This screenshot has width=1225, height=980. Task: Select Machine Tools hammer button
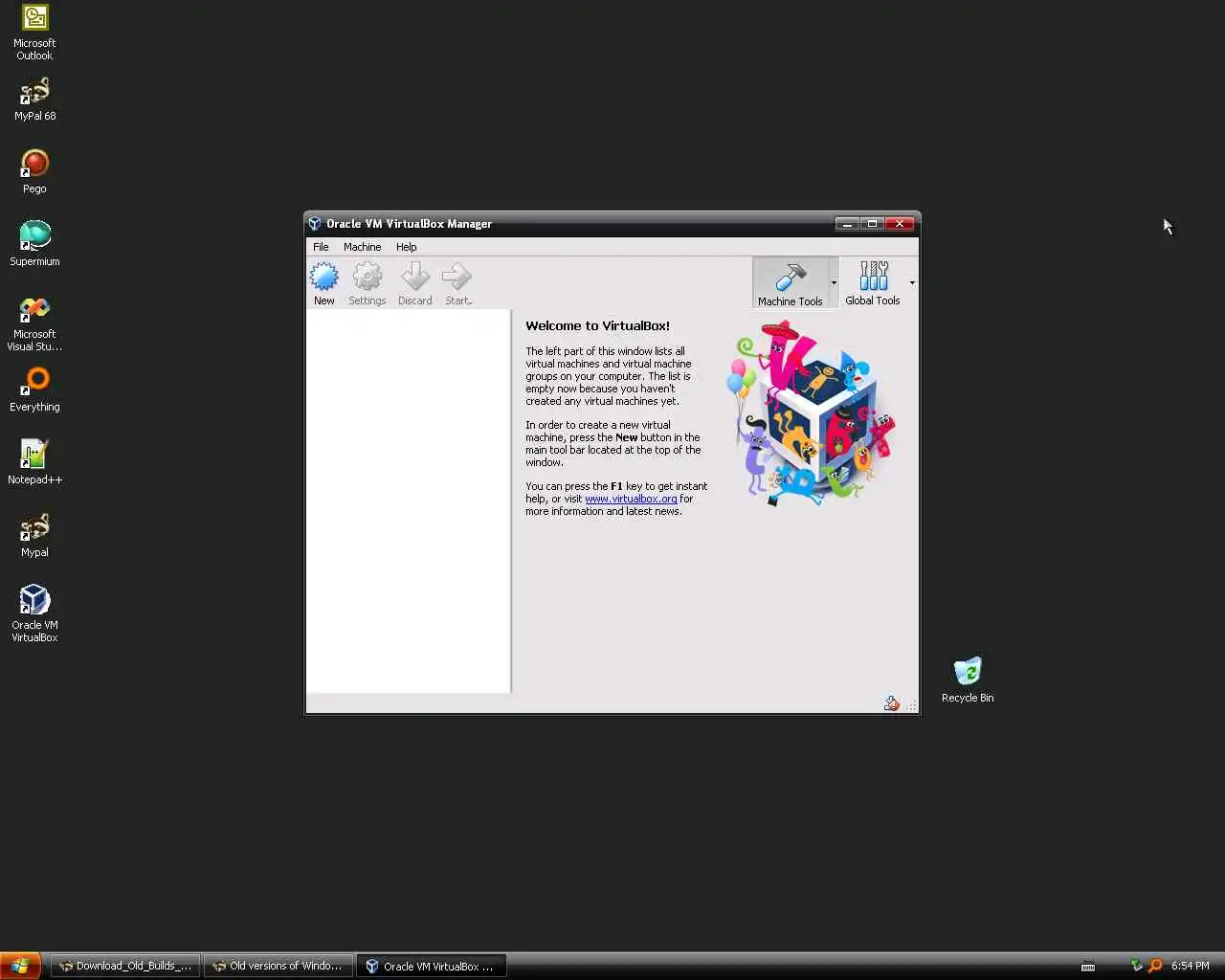[x=791, y=283]
